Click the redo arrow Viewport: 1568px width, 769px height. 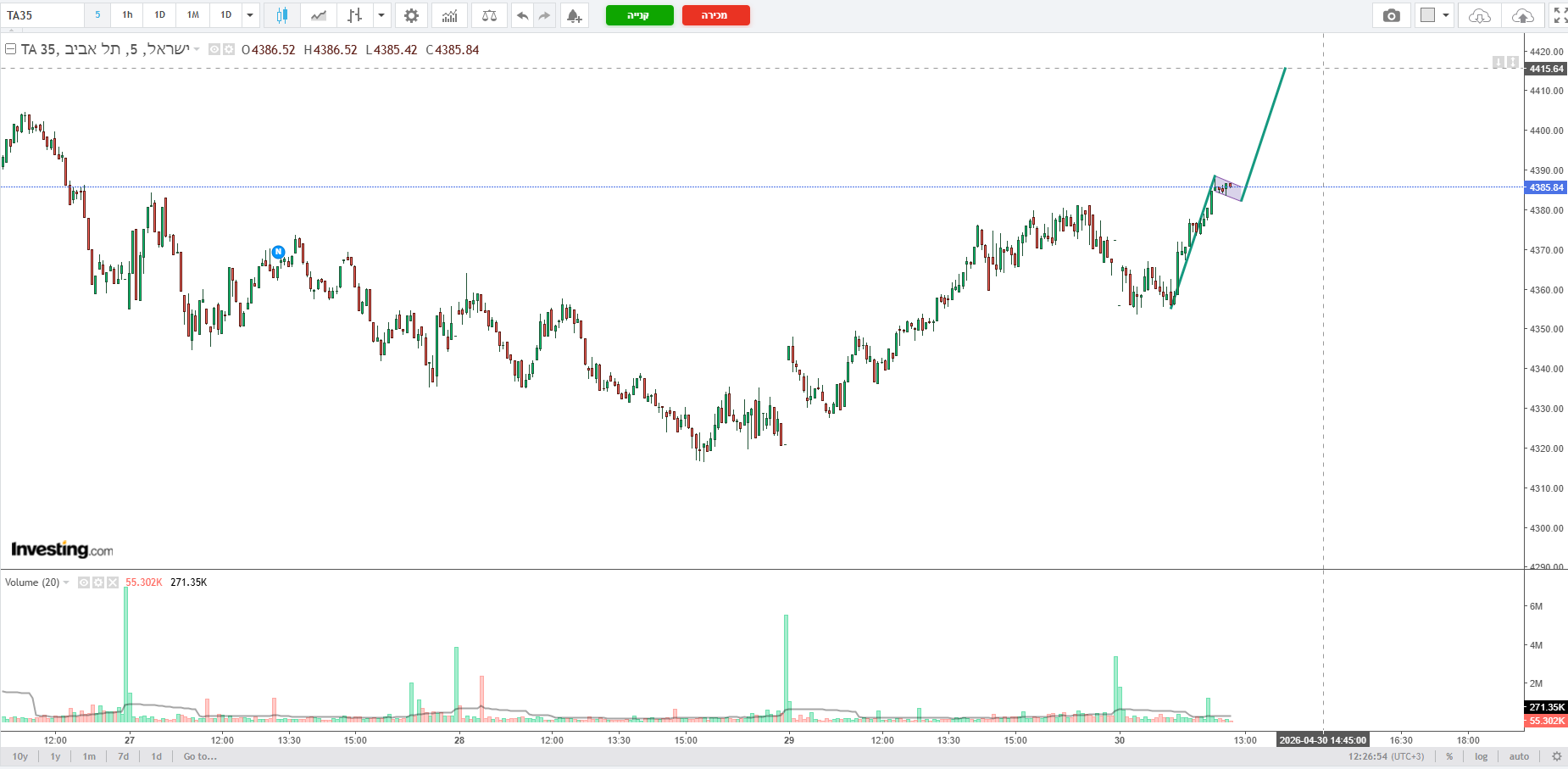tap(545, 15)
